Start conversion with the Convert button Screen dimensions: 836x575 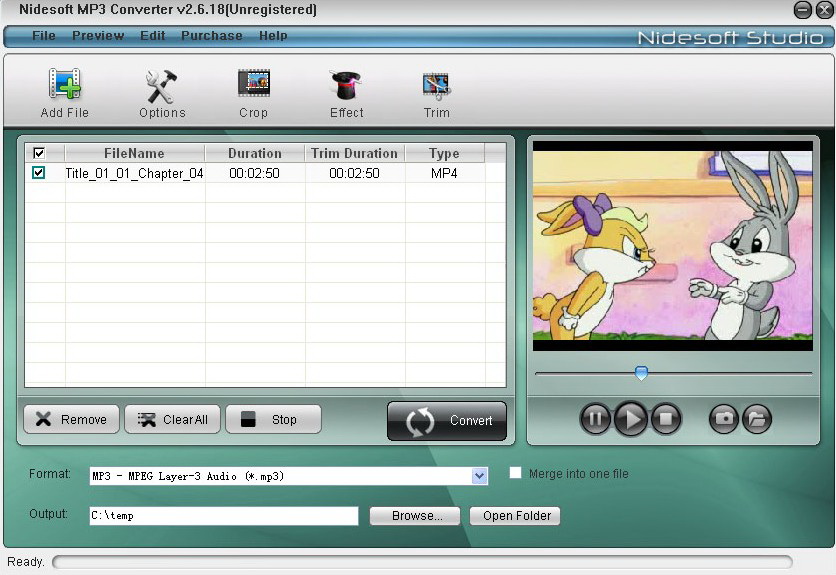pos(447,421)
